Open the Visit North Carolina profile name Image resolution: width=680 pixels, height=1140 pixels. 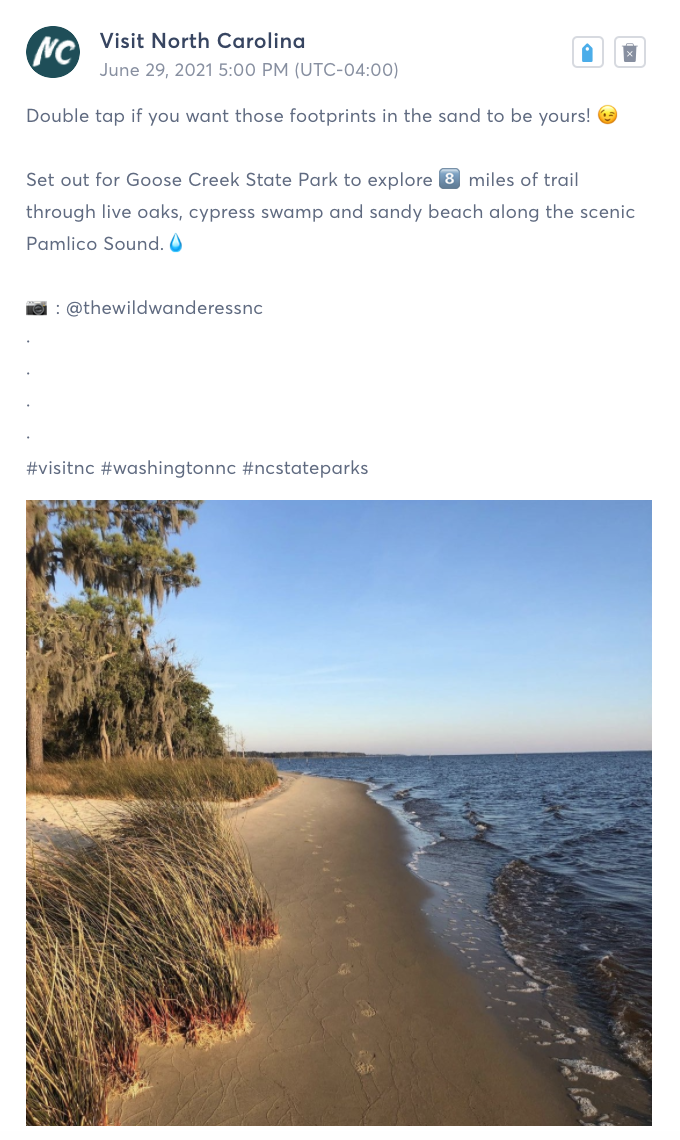click(x=202, y=41)
